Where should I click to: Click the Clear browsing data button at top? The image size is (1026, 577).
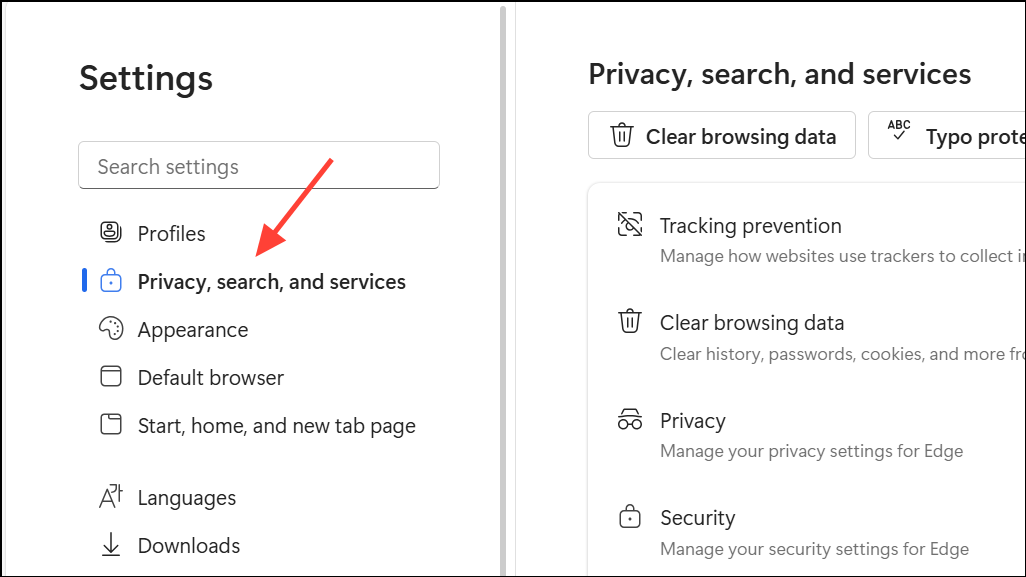click(x=722, y=135)
